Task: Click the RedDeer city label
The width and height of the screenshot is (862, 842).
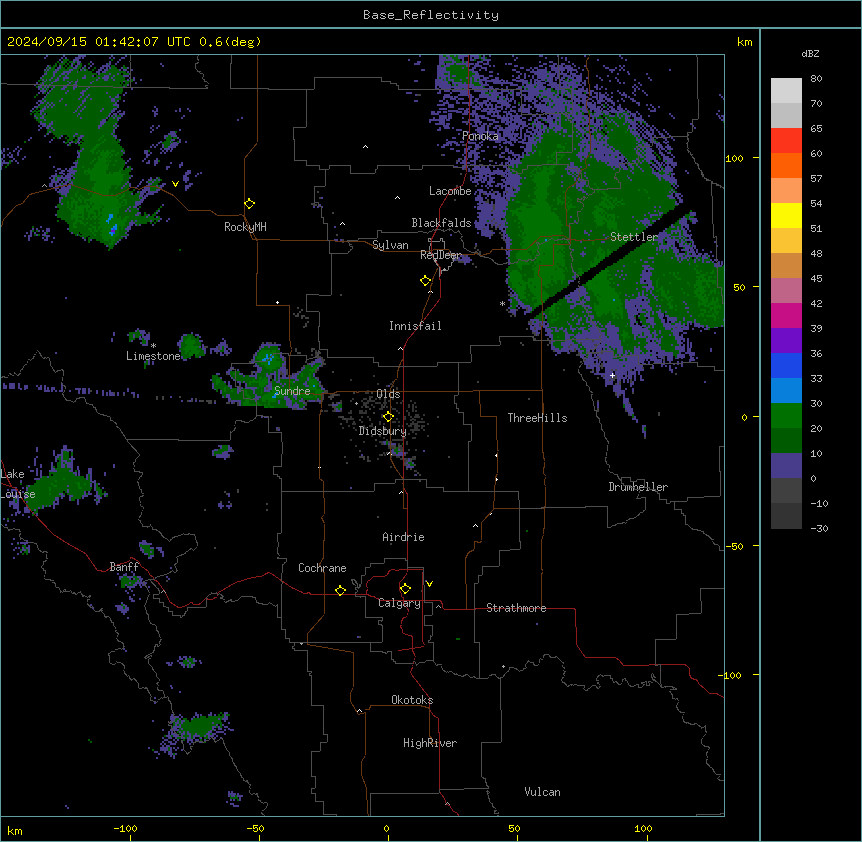Action: click(x=441, y=255)
